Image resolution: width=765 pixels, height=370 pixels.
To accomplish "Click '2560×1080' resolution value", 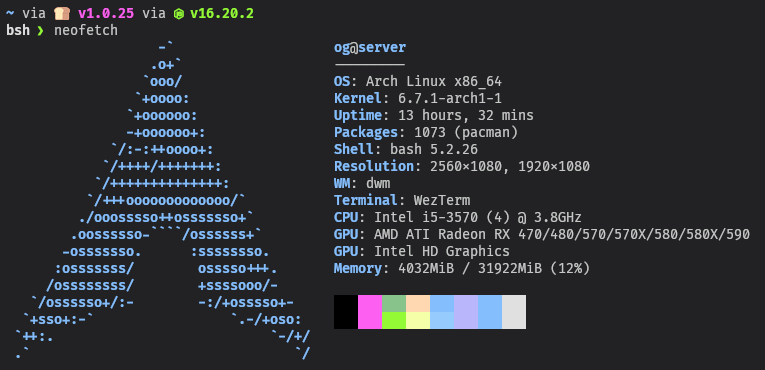I will point(466,166).
